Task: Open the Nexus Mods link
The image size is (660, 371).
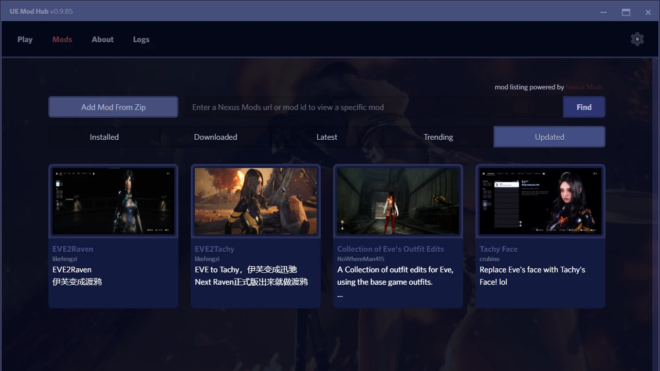Action: [x=584, y=87]
